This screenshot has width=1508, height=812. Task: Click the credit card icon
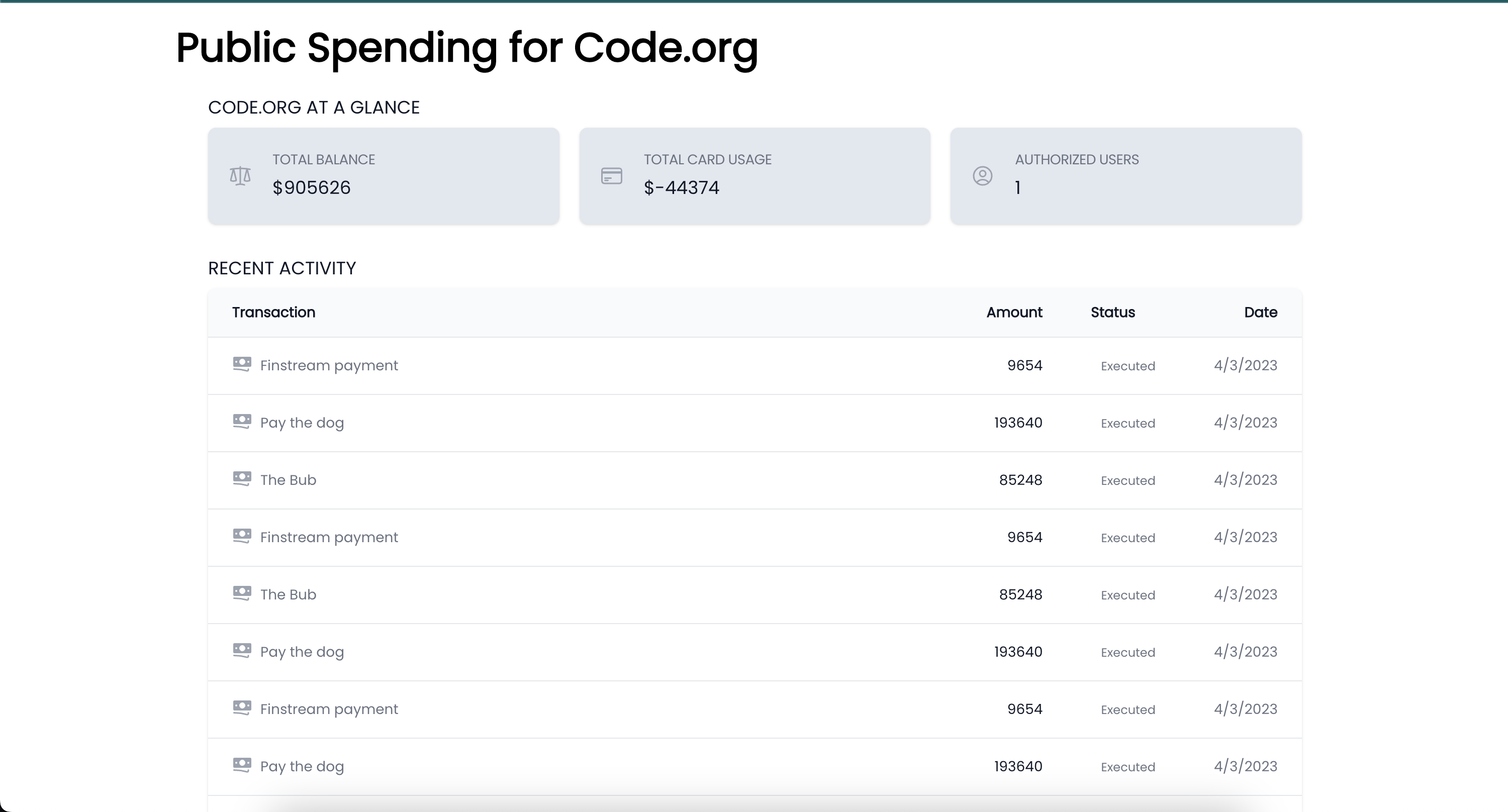[x=611, y=175]
